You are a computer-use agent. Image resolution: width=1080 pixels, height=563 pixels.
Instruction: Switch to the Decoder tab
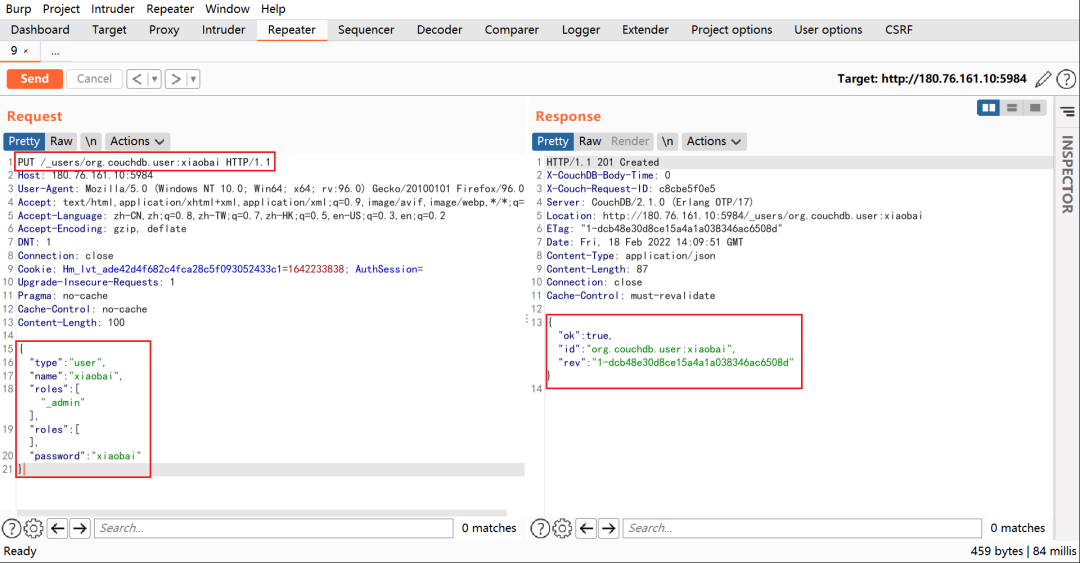point(439,30)
